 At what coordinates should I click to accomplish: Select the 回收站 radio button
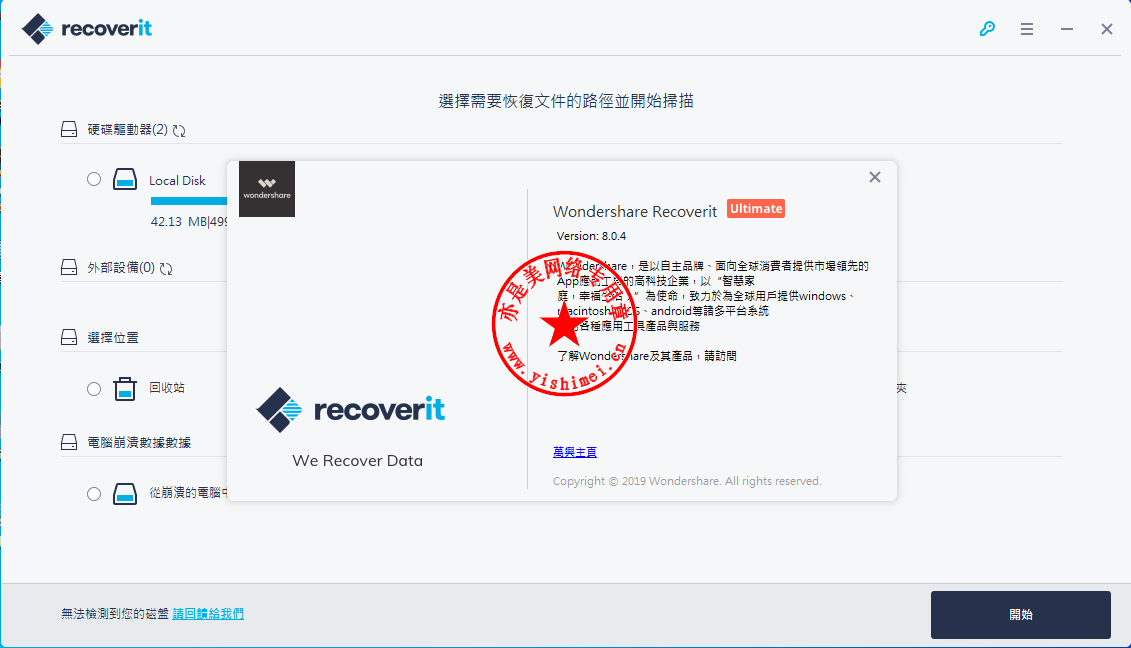[x=94, y=389]
